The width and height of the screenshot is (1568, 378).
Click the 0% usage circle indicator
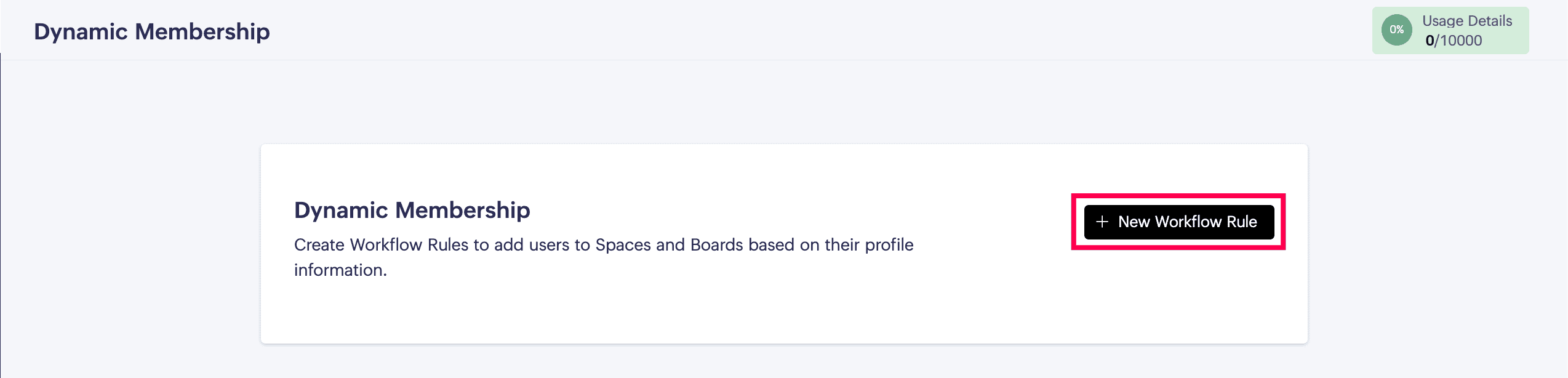point(1396,30)
